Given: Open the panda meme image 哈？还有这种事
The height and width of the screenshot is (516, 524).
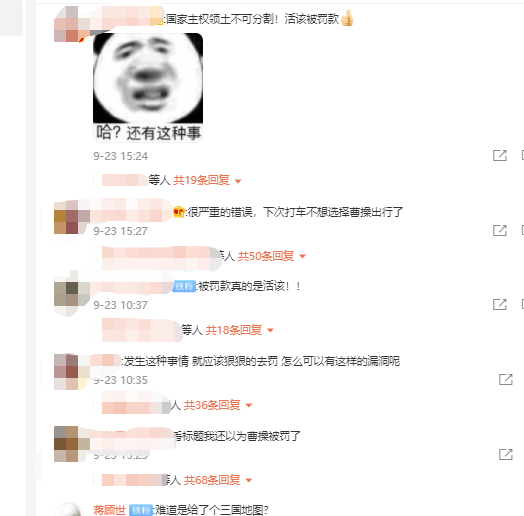Looking at the screenshot, I should click(148, 88).
